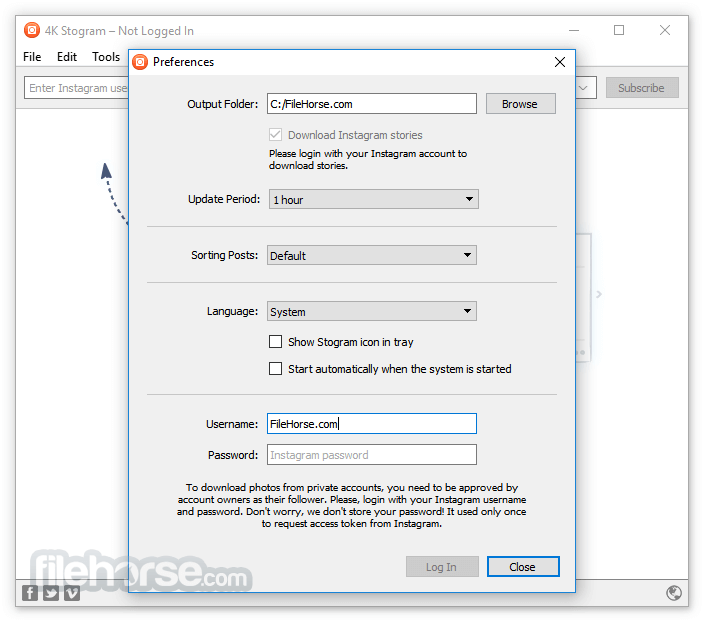Toggle Download Instagram stories checkbox
Viewport: 705px width, 622px height.
pos(275,134)
